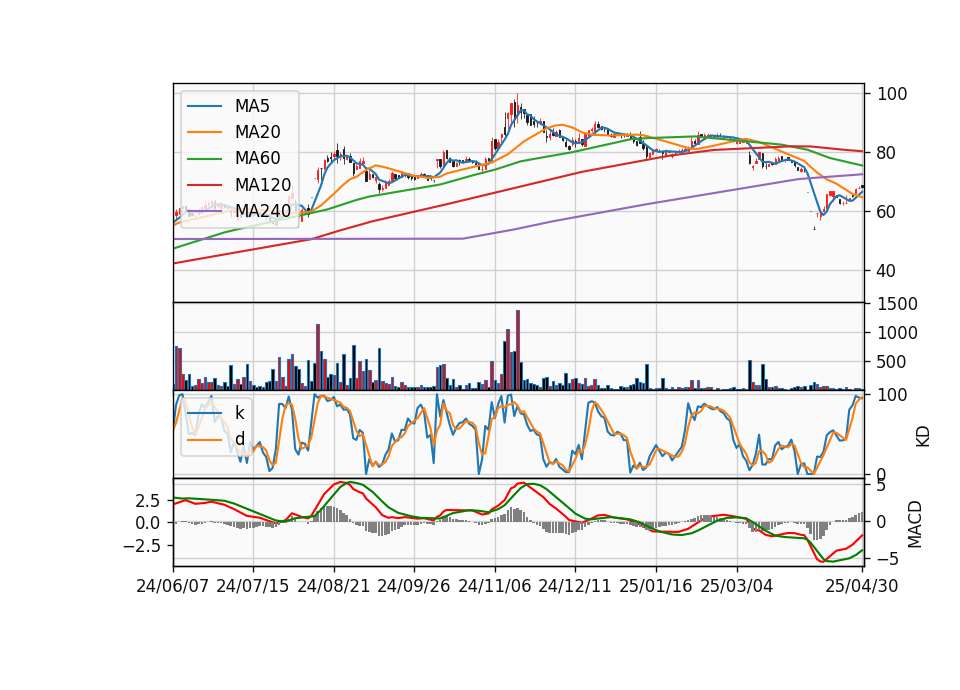The height and width of the screenshot is (690, 960).
Task: Click the MA240 legend label
Action: coord(263,211)
